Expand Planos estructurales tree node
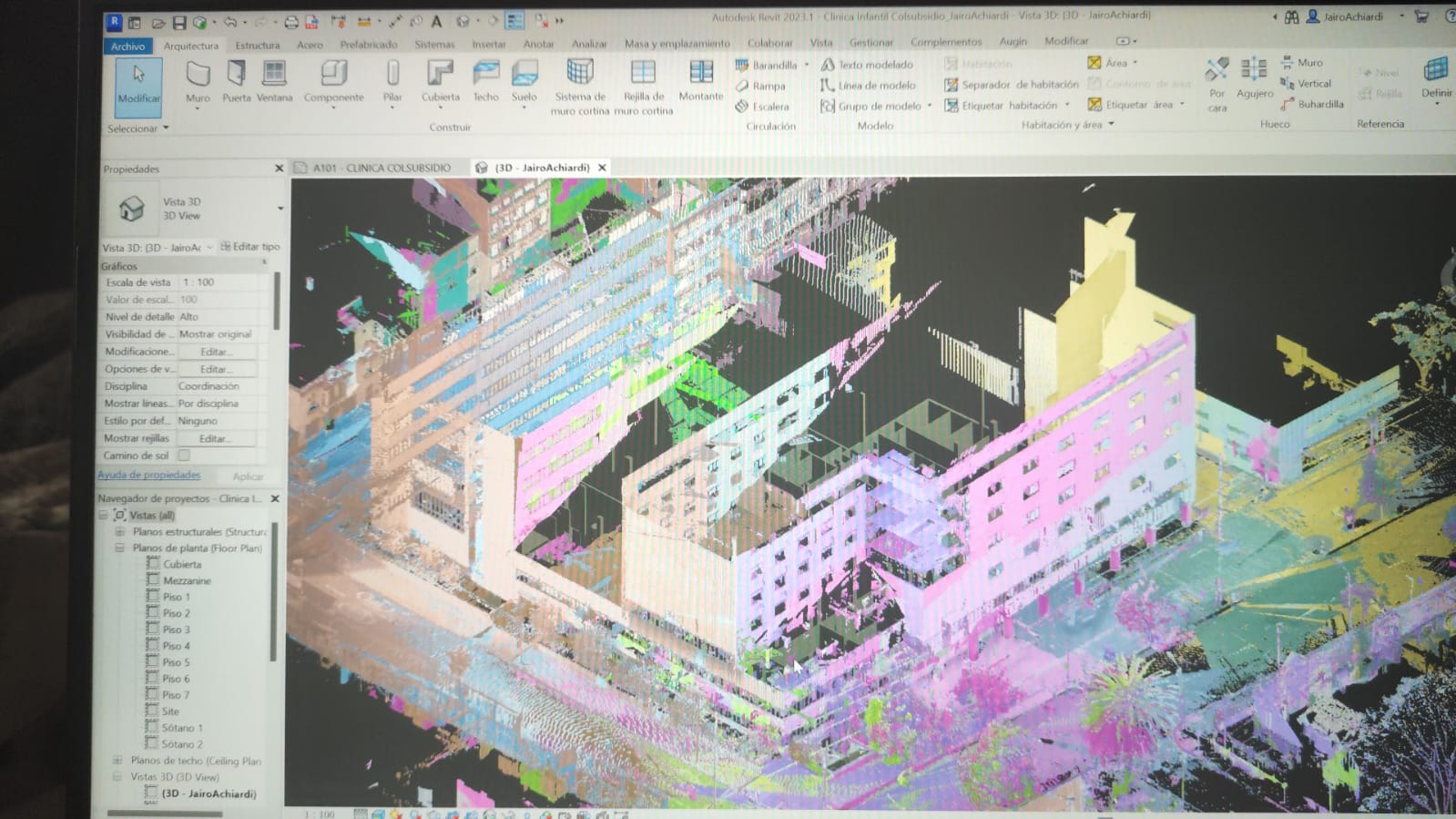This screenshot has height=819, width=1456. point(119,532)
